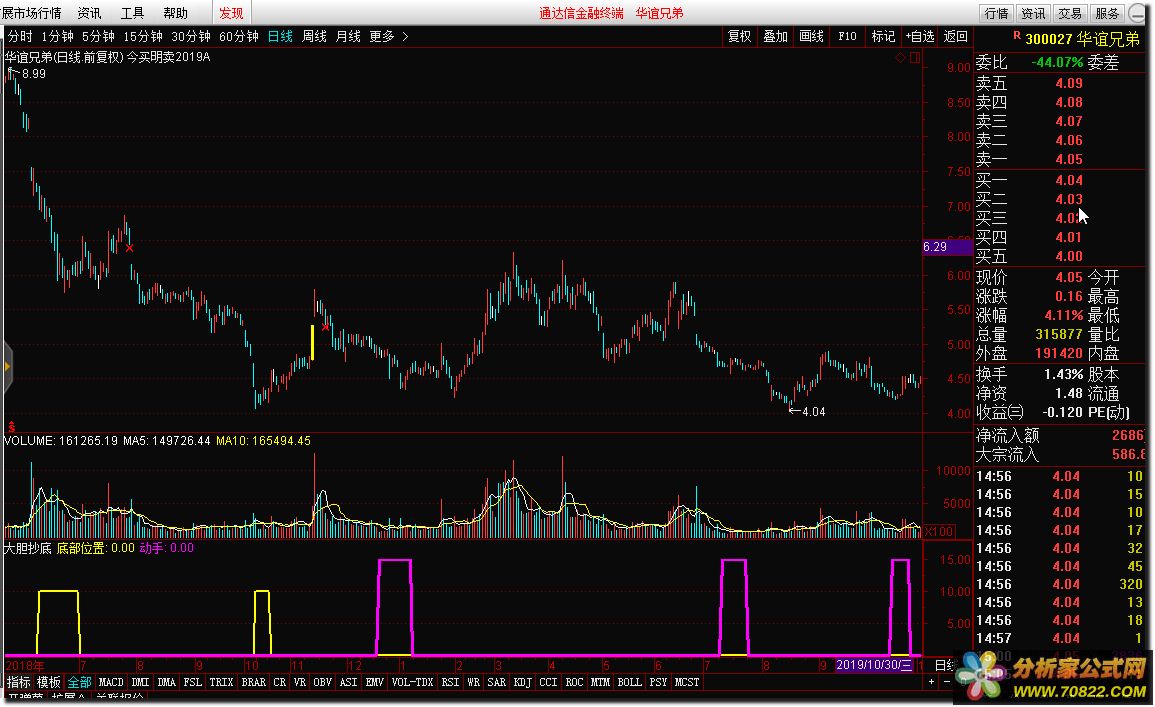Click the red X marker near the 6.3 peak

pos(130,248)
